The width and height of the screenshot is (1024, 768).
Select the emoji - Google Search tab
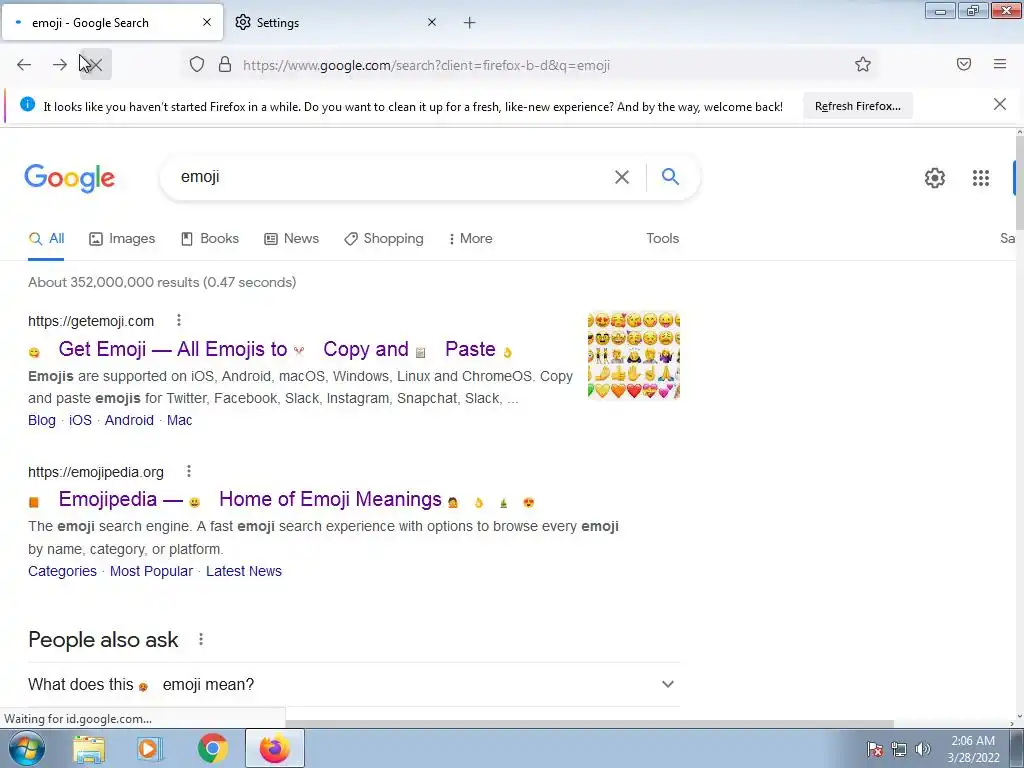click(x=112, y=22)
